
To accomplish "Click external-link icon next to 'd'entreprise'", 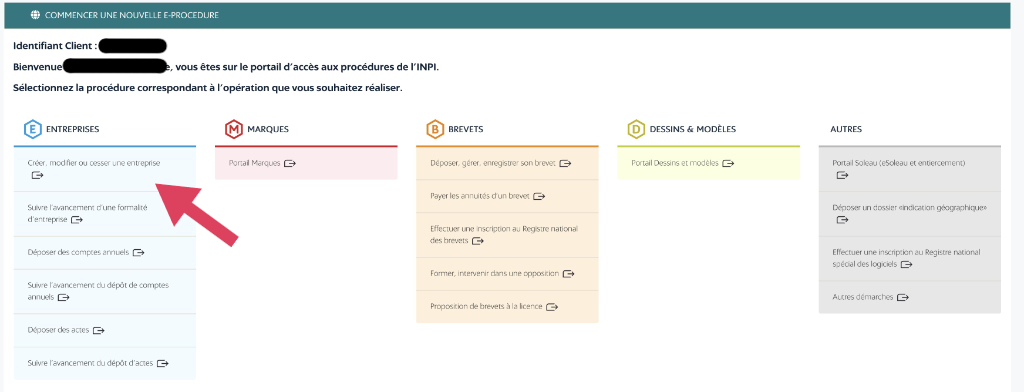I will [x=77, y=220].
